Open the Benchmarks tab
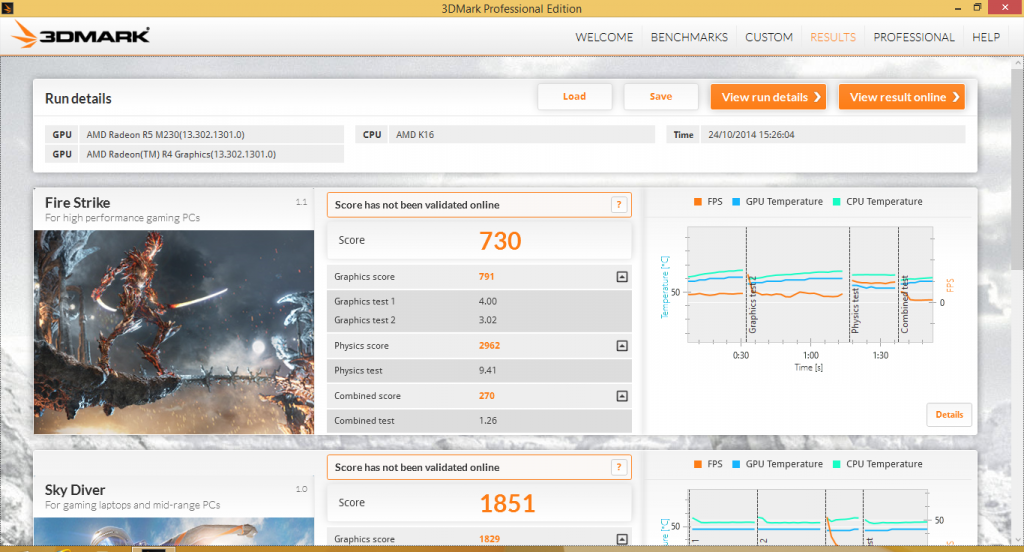Image resolution: width=1024 pixels, height=552 pixels. click(689, 37)
